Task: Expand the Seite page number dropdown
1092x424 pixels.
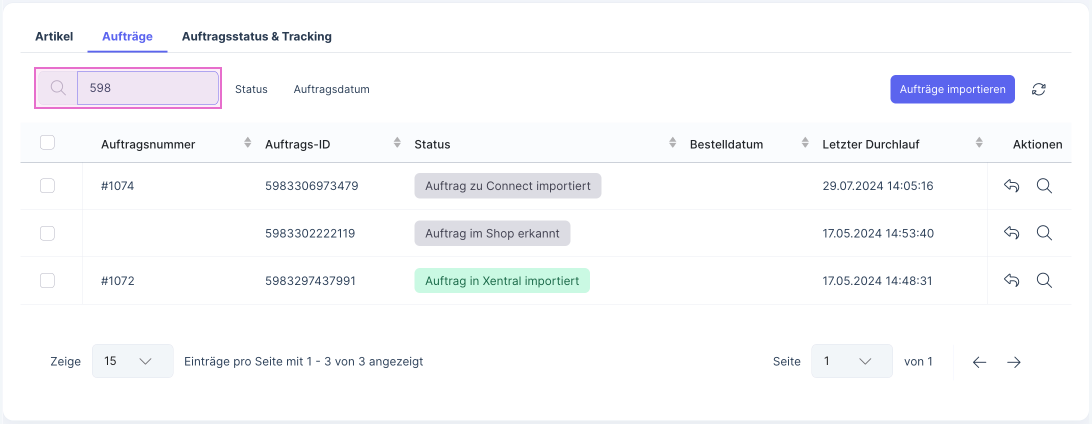Action: coord(850,361)
